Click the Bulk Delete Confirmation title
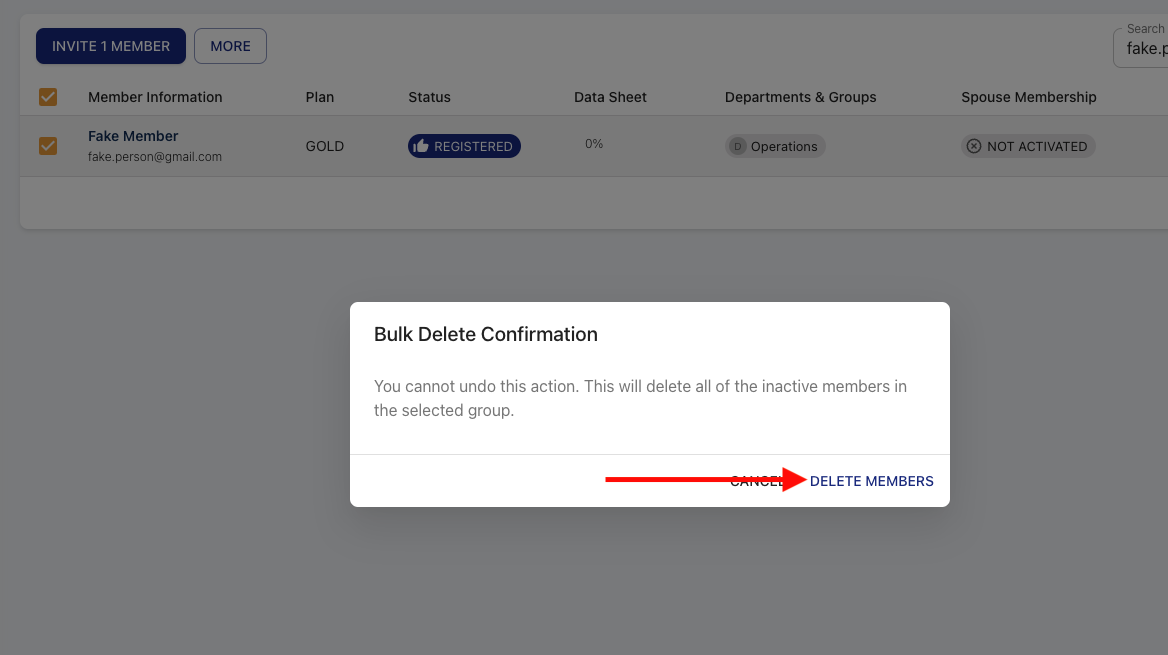This screenshot has width=1168, height=655. coord(486,334)
